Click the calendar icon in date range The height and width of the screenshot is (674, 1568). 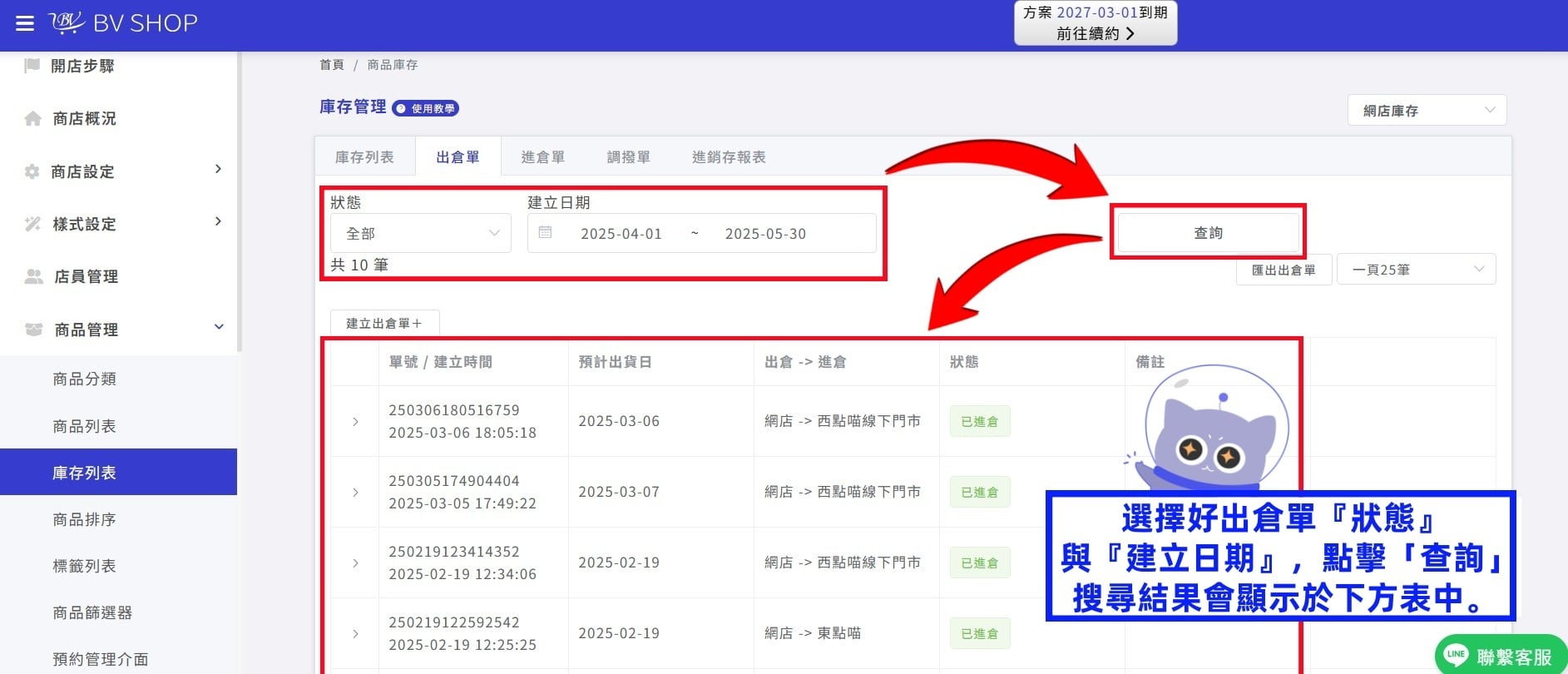(546, 233)
